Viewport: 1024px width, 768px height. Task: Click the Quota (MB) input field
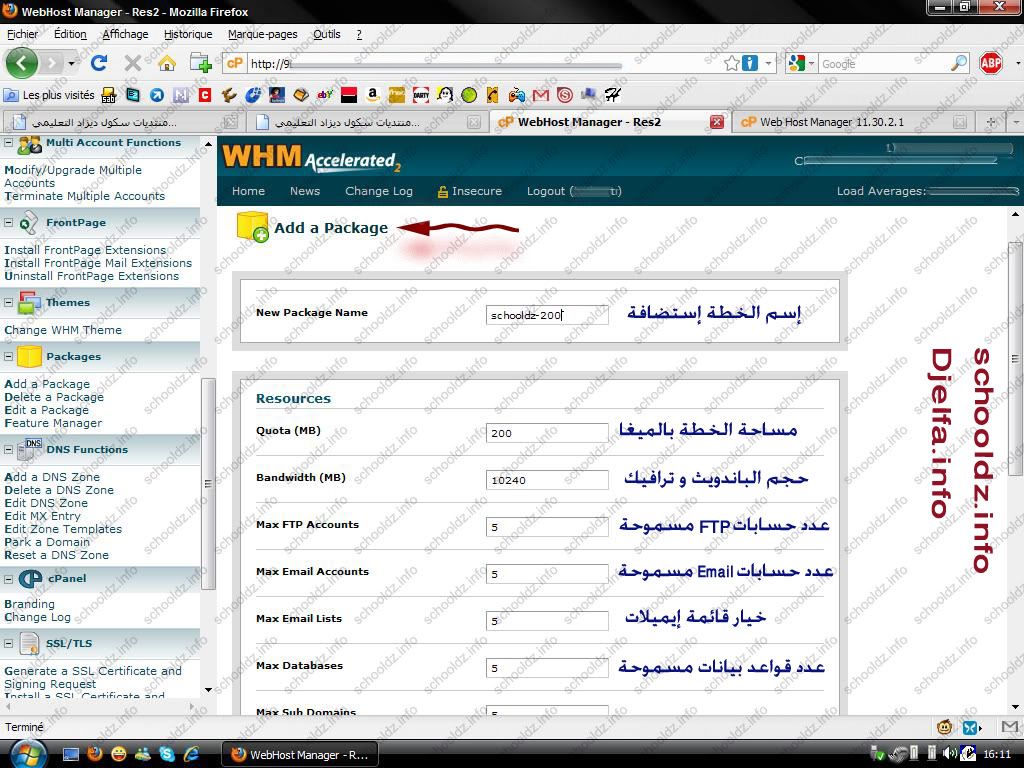[x=547, y=433]
